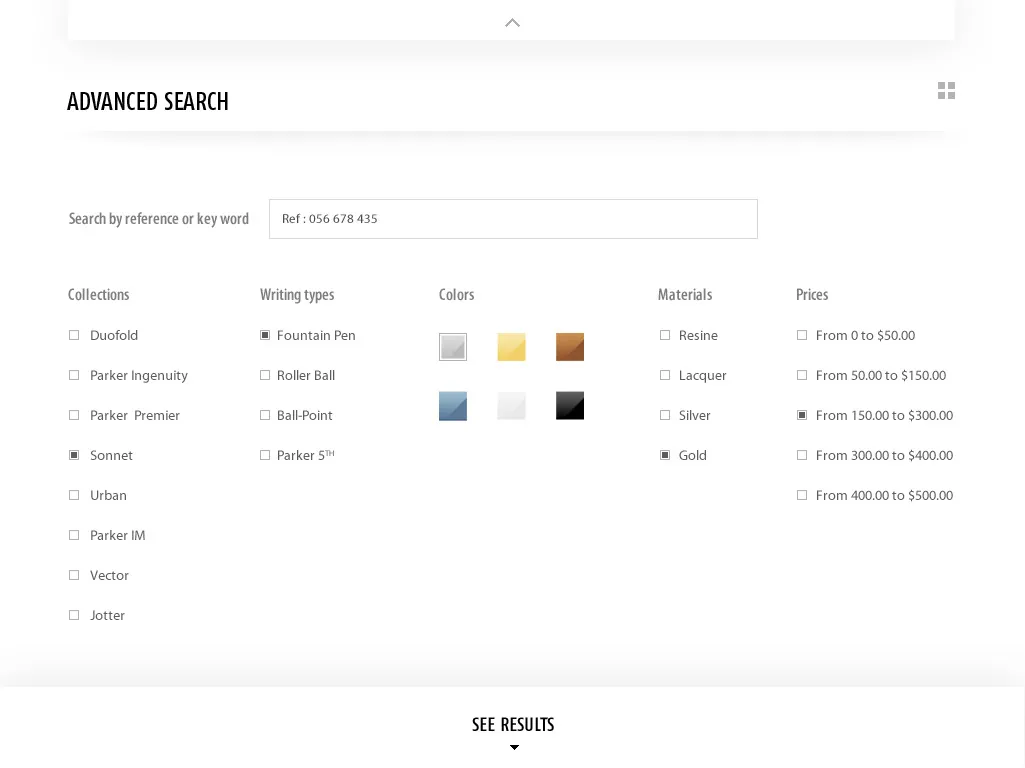Screen dimensions: 1025x768
Task: Click the Materials column heading
Action: (685, 295)
